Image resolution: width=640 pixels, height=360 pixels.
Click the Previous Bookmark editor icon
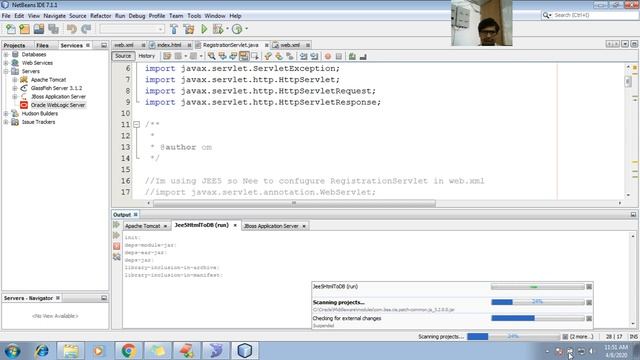[268, 56]
